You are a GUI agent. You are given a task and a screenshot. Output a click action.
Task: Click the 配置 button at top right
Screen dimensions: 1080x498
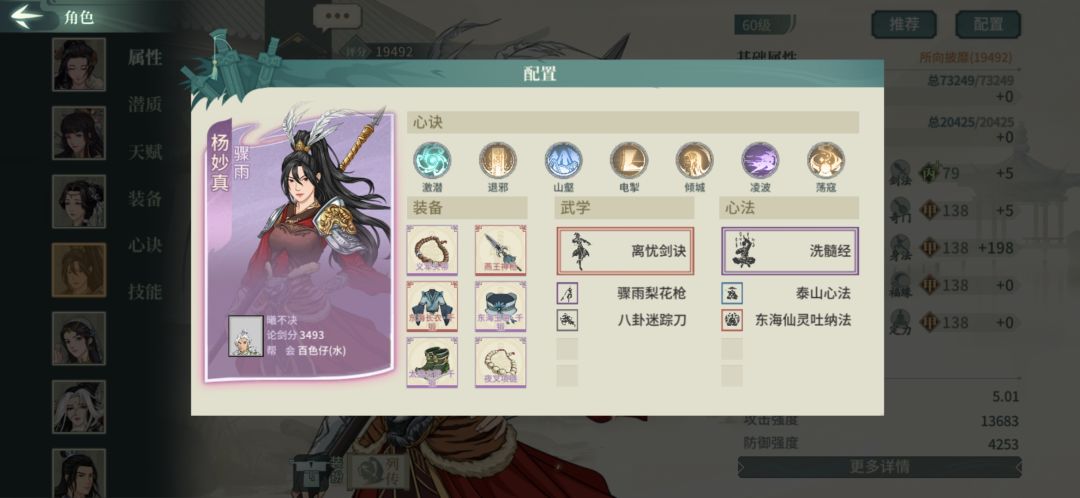click(x=988, y=24)
